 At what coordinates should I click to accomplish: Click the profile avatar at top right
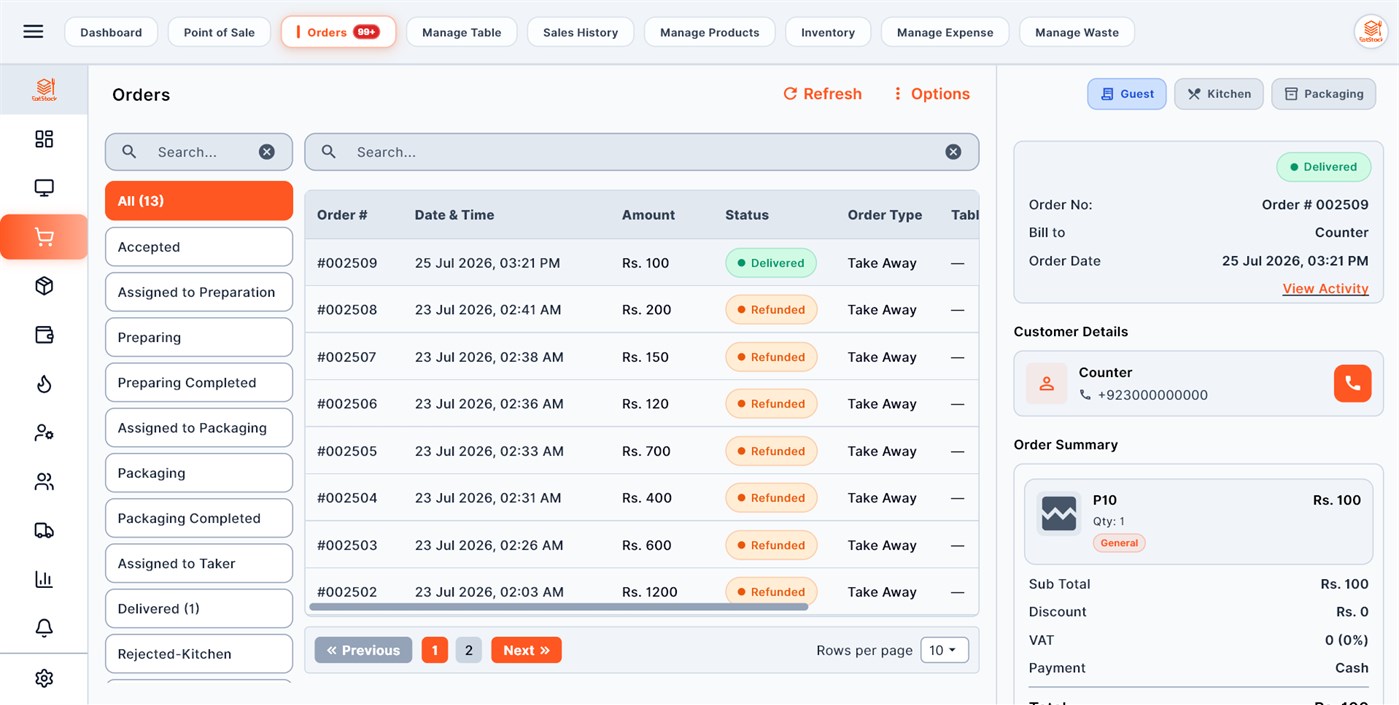coord(1370,32)
